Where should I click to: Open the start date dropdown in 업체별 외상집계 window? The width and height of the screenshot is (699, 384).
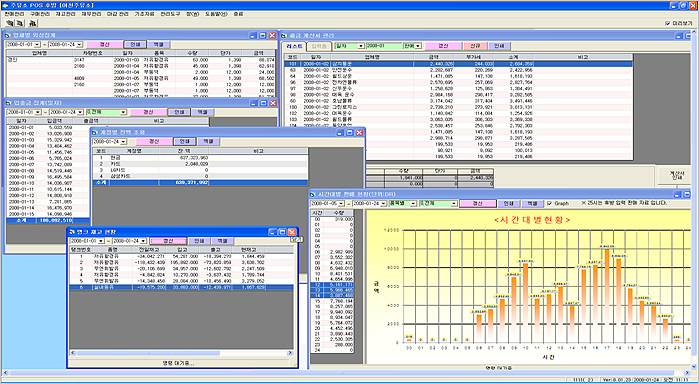(x=37, y=45)
